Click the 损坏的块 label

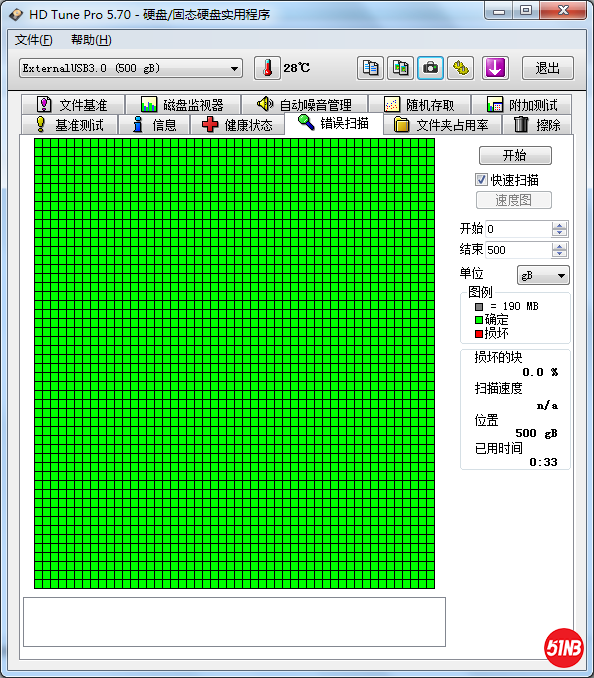pos(498,357)
